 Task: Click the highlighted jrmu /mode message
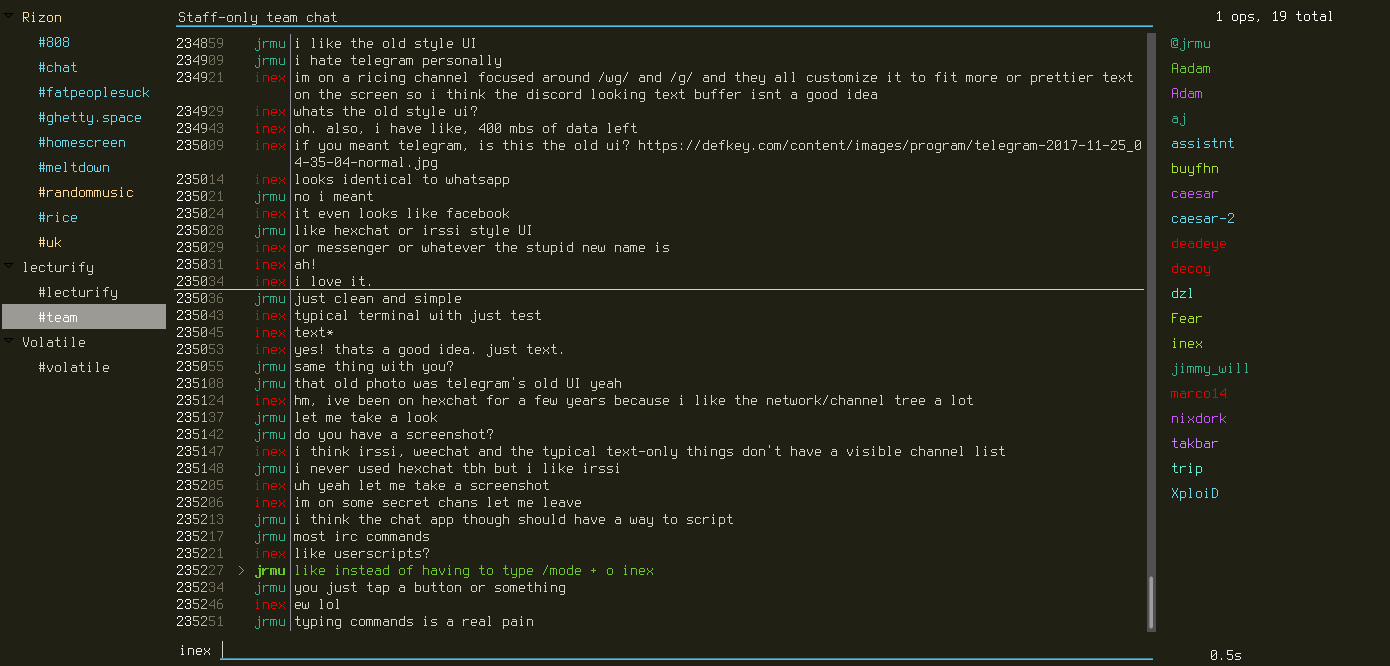[474, 570]
